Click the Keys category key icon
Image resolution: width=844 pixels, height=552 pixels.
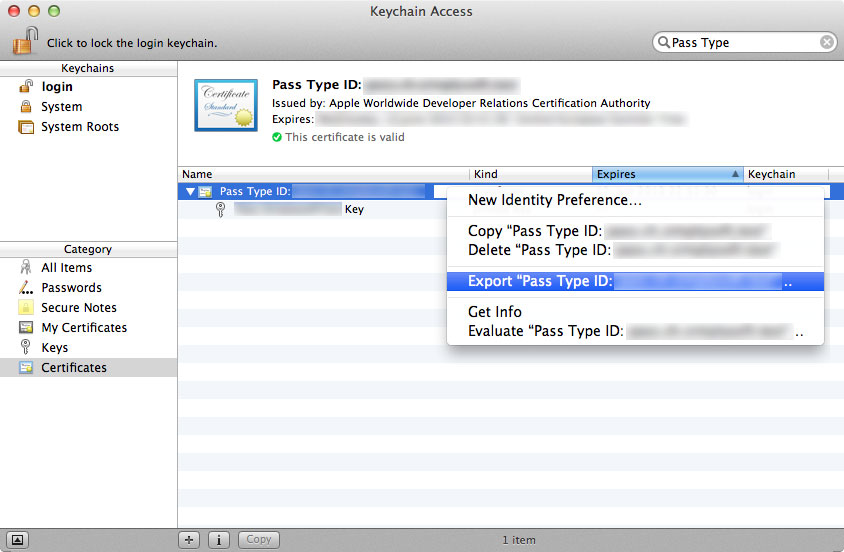click(25, 347)
